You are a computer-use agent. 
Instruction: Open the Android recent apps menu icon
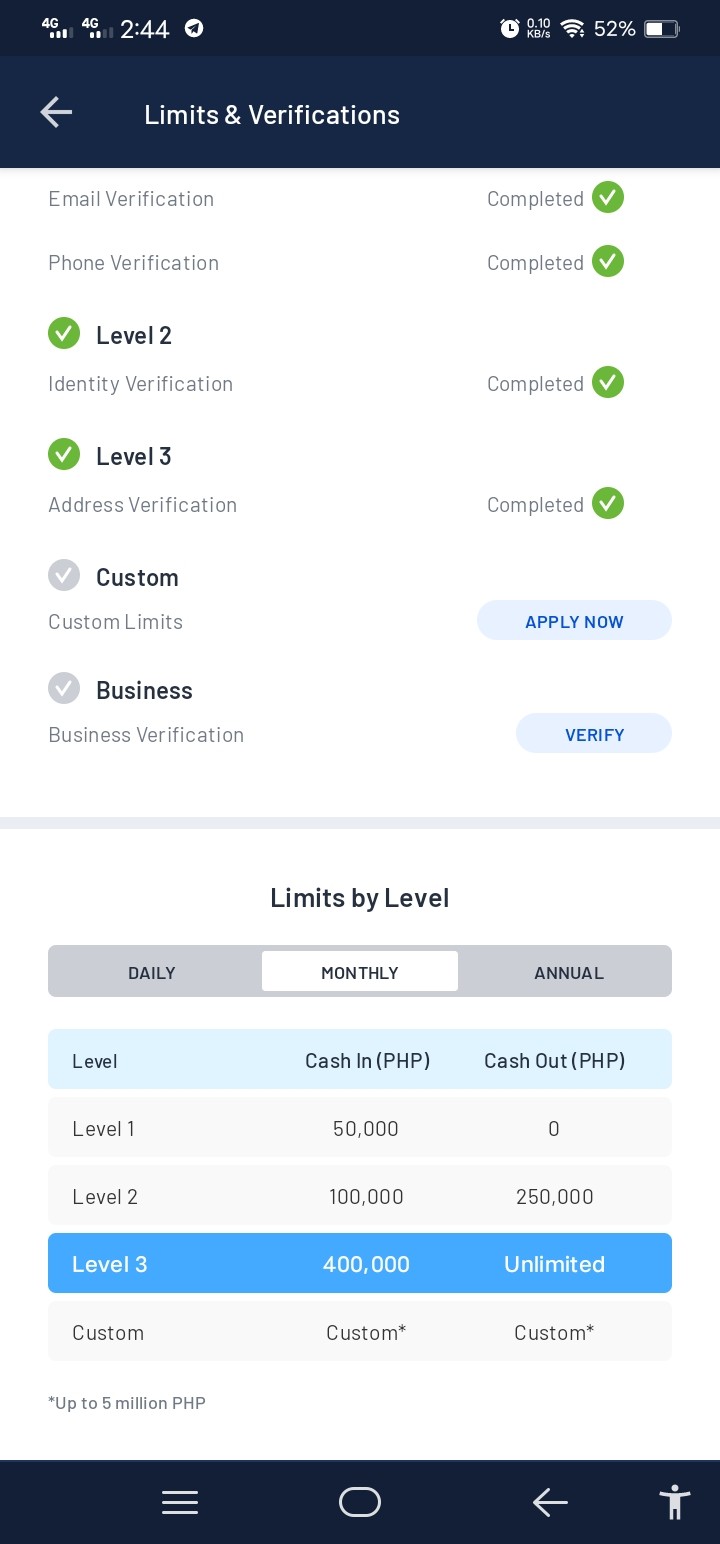[x=180, y=1502]
